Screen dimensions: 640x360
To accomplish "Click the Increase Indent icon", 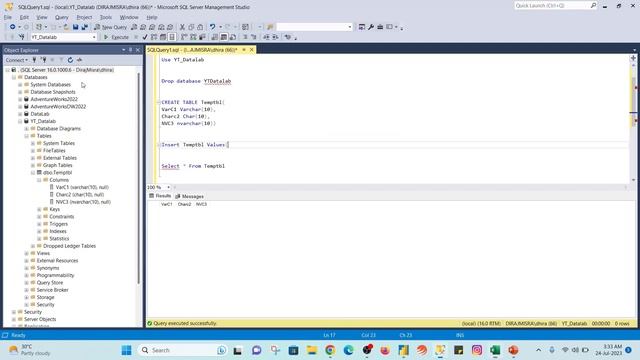I will click(276, 37).
